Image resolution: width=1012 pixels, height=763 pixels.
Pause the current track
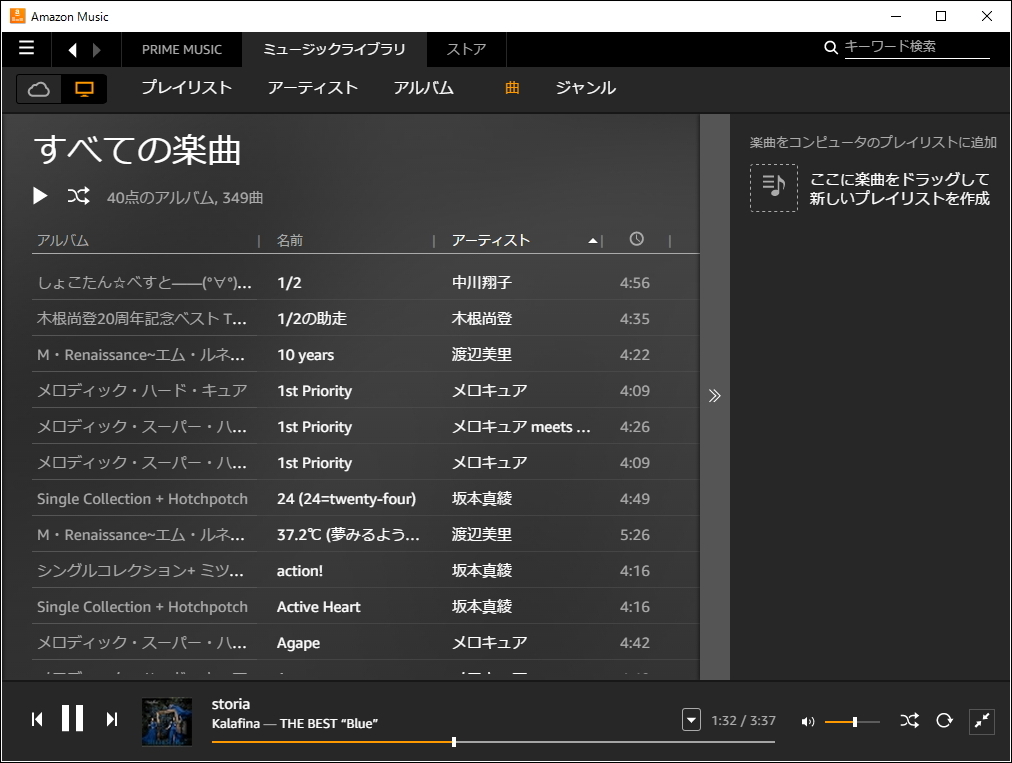pos(72,718)
